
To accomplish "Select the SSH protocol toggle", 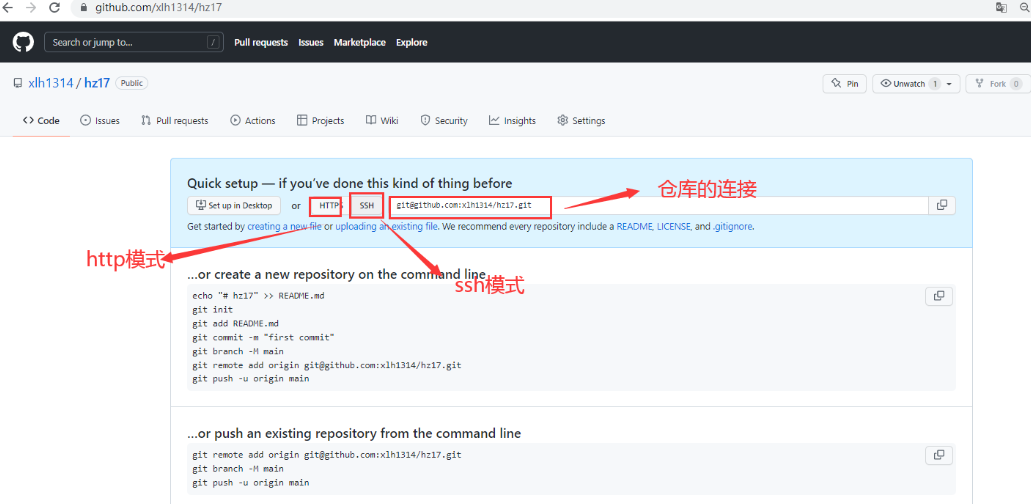I will pyautogui.click(x=366, y=205).
